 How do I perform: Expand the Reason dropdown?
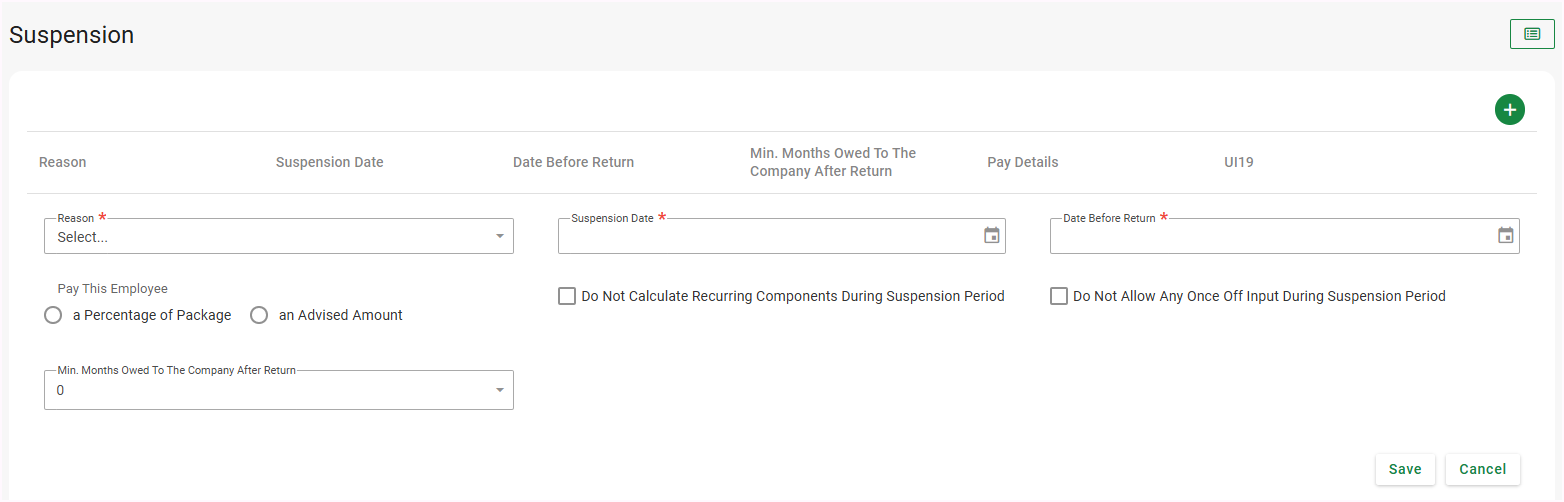pyautogui.click(x=278, y=237)
